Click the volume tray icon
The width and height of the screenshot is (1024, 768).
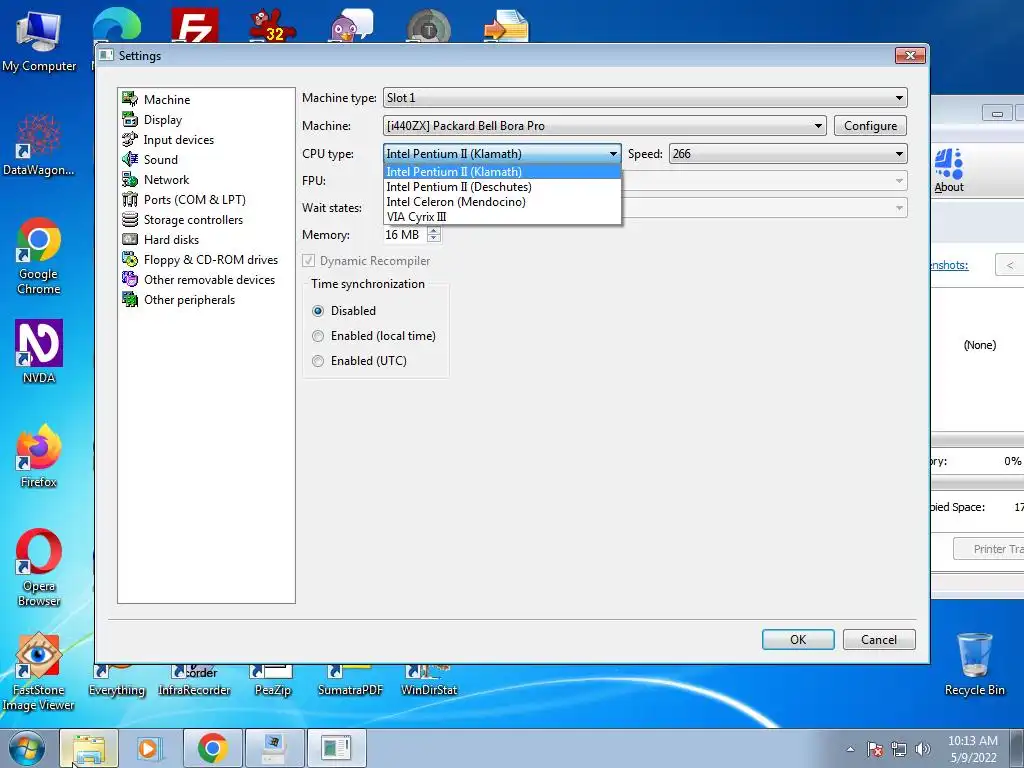click(x=923, y=749)
